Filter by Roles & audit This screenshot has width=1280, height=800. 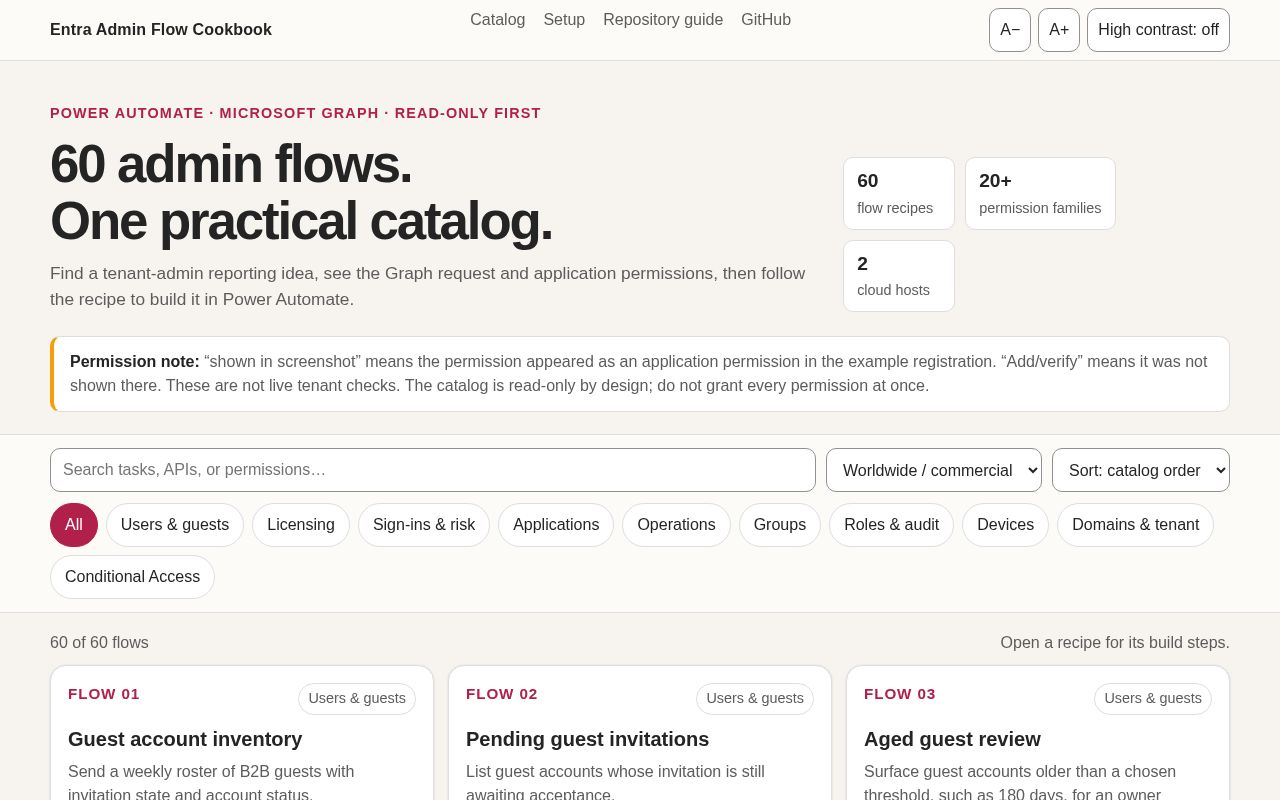(891, 525)
